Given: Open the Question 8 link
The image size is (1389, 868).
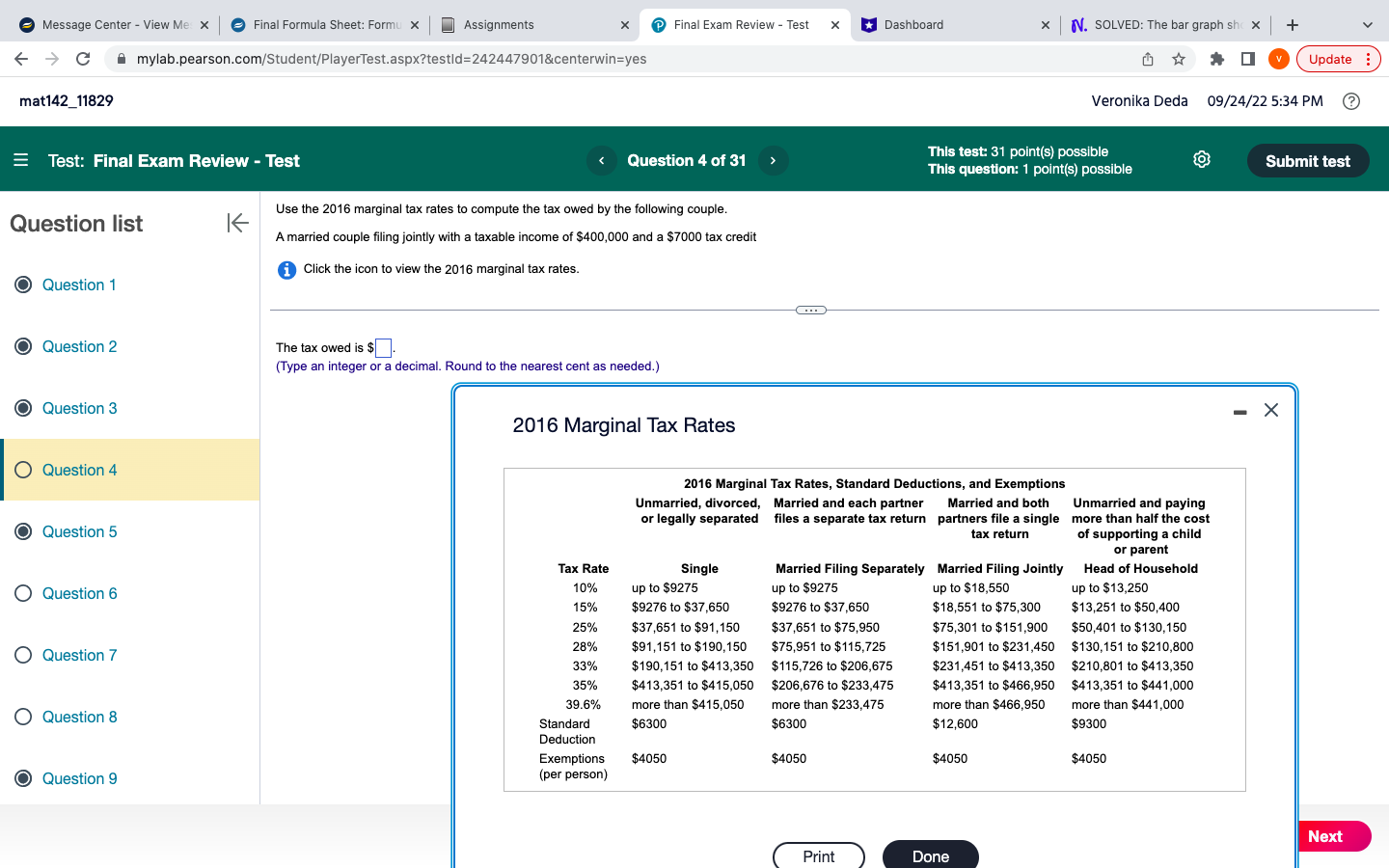Looking at the screenshot, I should pos(79,717).
